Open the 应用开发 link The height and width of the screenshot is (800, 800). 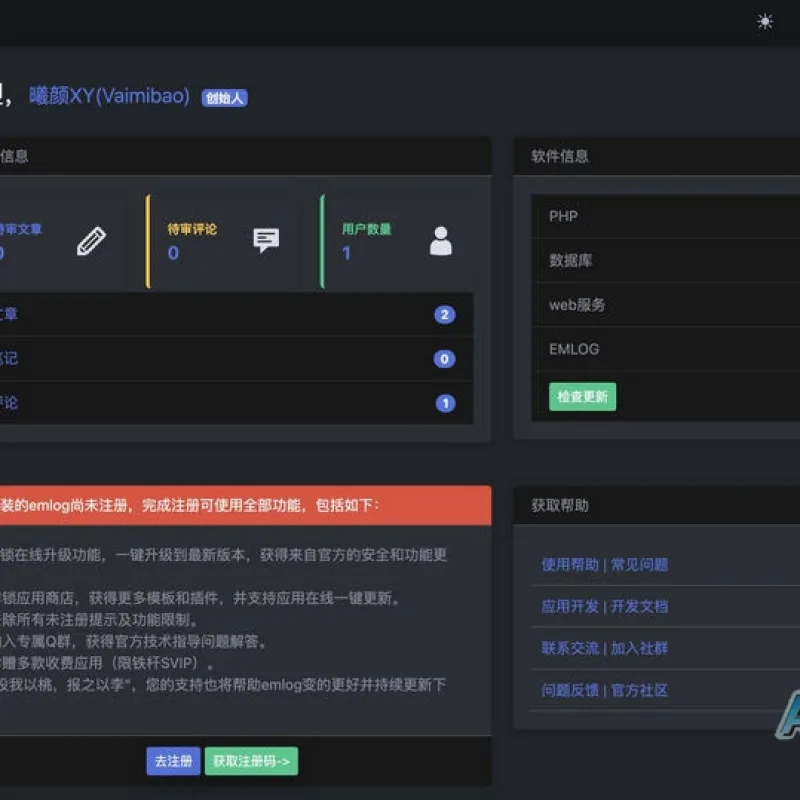coord(570,607)
